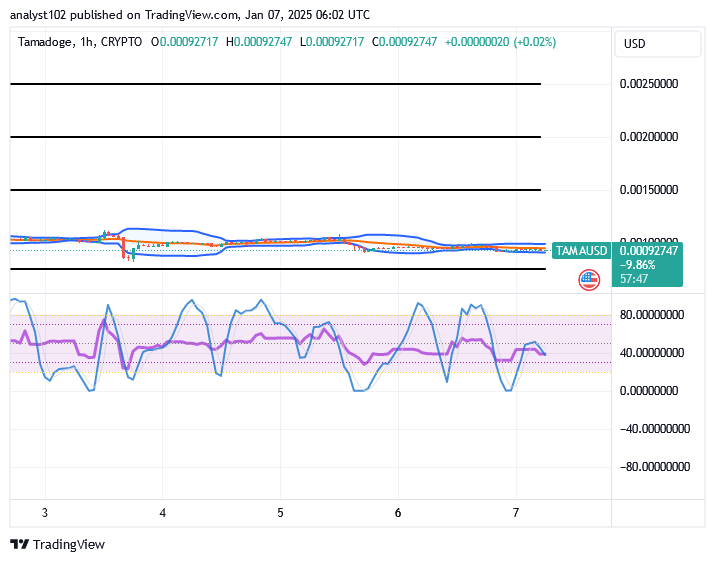Click the analyst102 published on TradingView.com header
The width and height of the screenshot is (715, 562).
(190, 15)
